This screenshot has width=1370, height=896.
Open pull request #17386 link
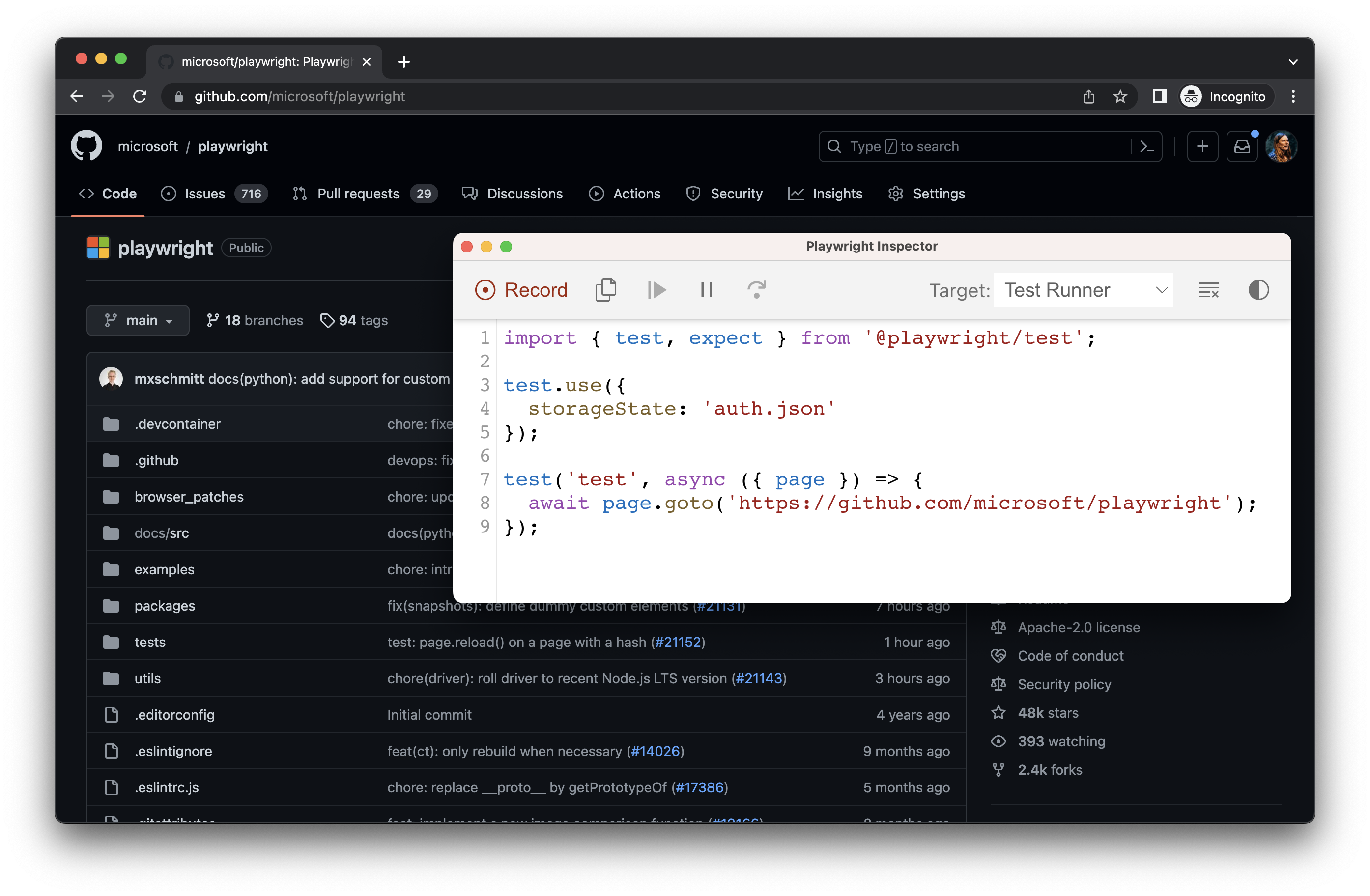[699, 787]
